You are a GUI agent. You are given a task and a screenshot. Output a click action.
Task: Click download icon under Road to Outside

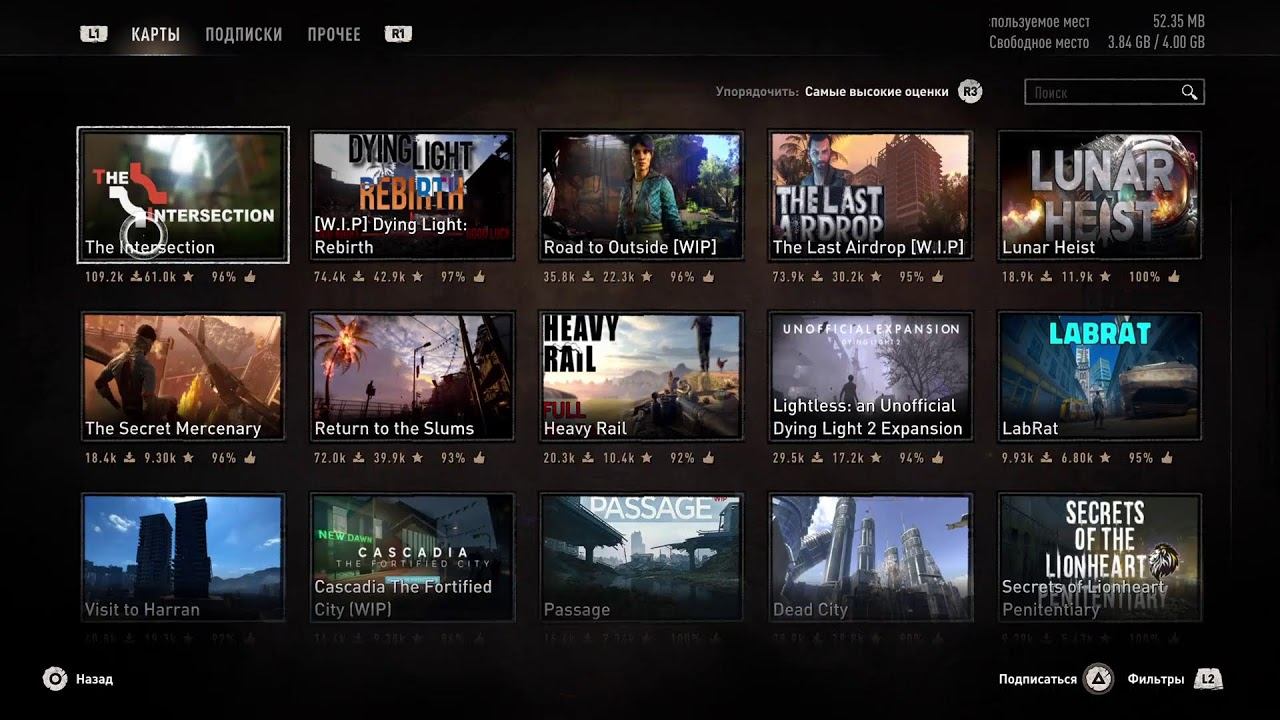[589, 277]
